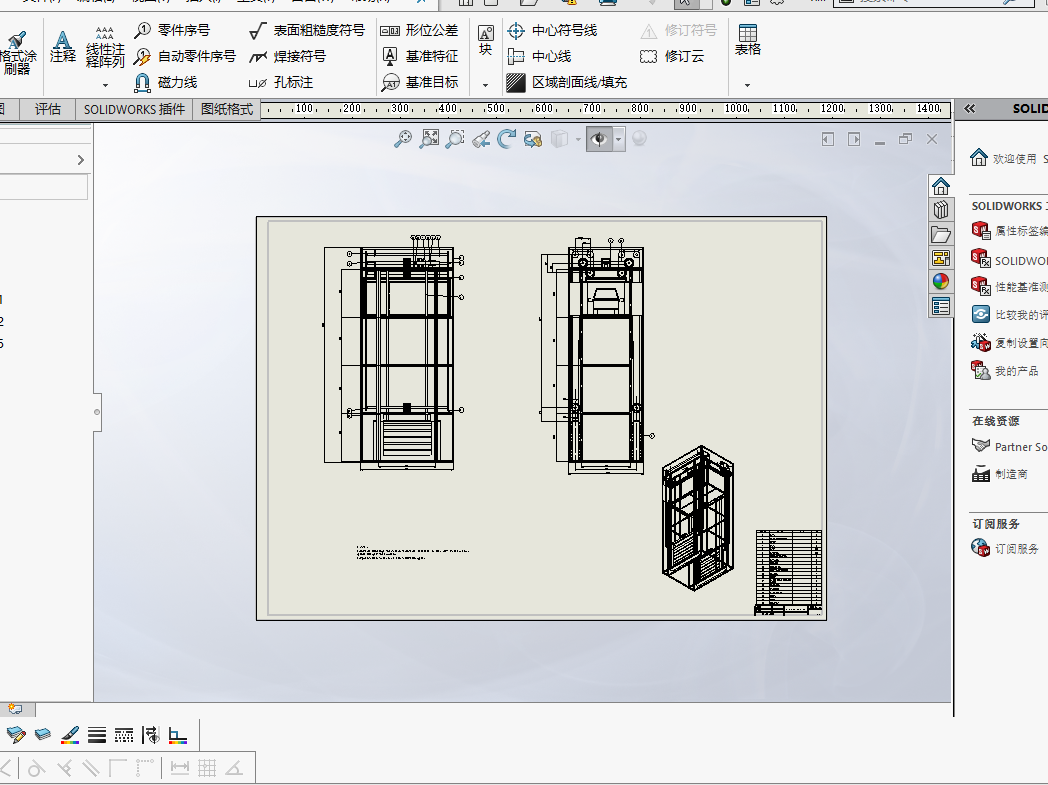Viewport: 1048px width, 785px height.
Task: Click the Rotate view icon
Action: tap(507, 138)
